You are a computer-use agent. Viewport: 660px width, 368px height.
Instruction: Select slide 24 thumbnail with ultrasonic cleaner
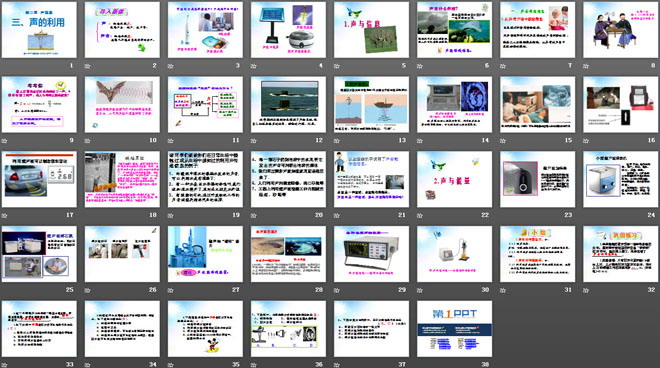(x=621, y=179)
